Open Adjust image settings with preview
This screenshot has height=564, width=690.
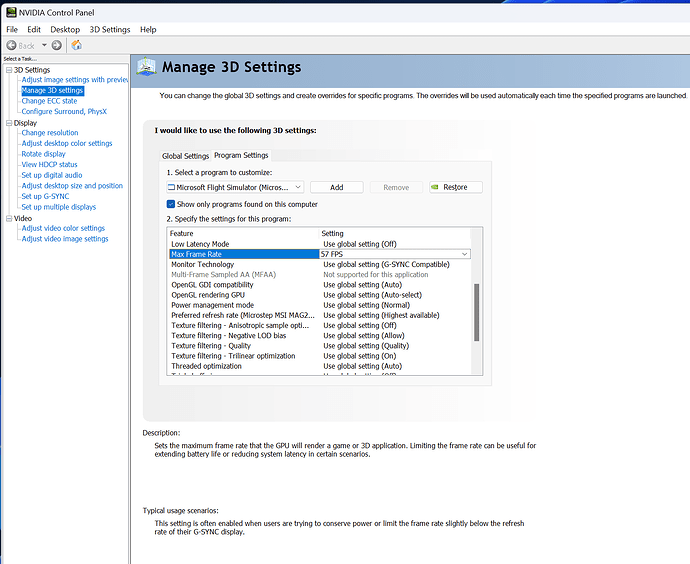click(75, 80)
